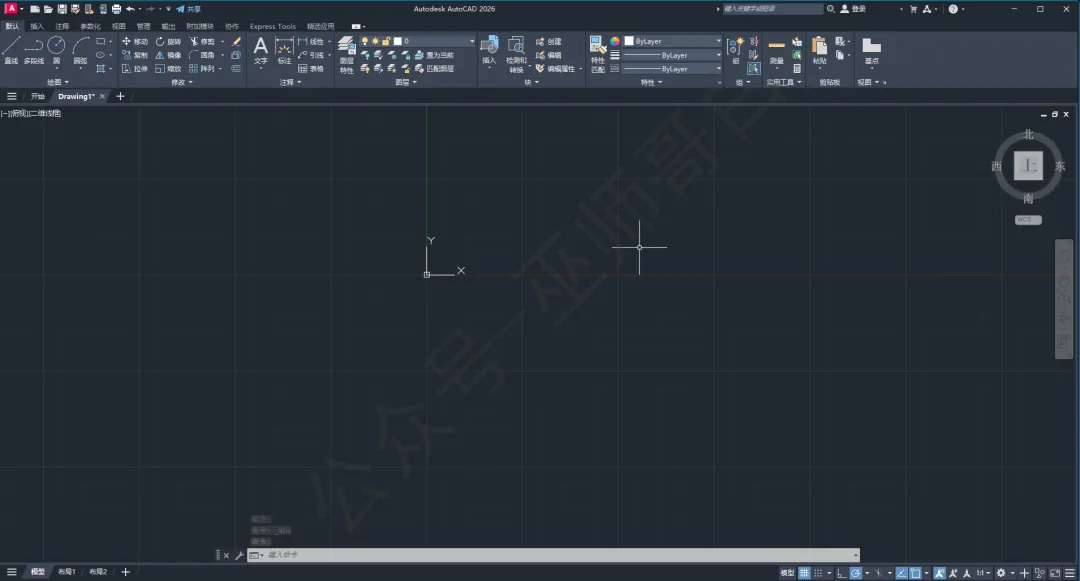
Task: Switch to the 布局1 layout tab
Action: point(67,572)
